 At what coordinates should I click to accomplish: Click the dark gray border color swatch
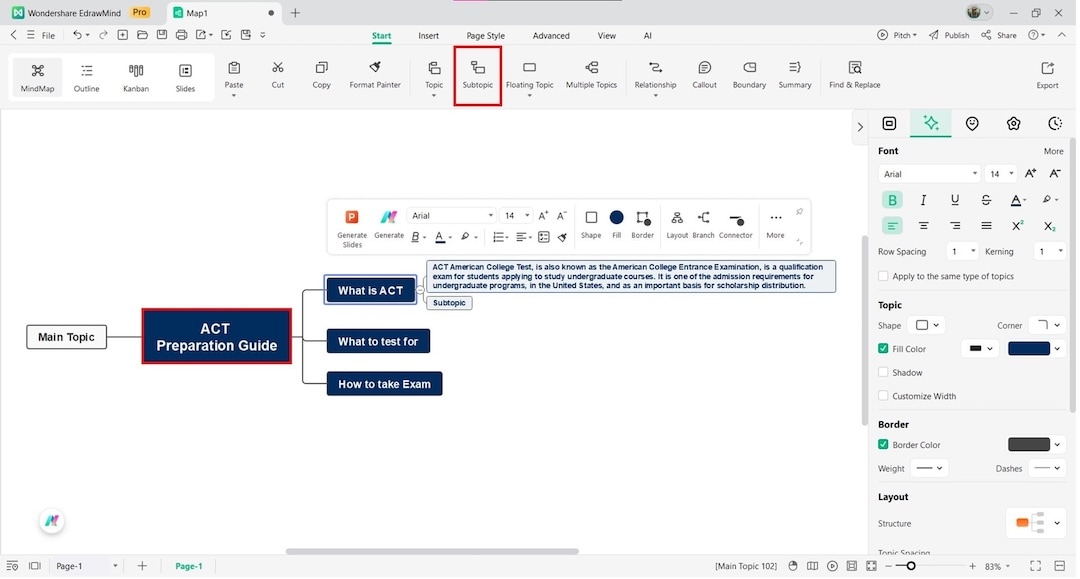(1028, 445)
